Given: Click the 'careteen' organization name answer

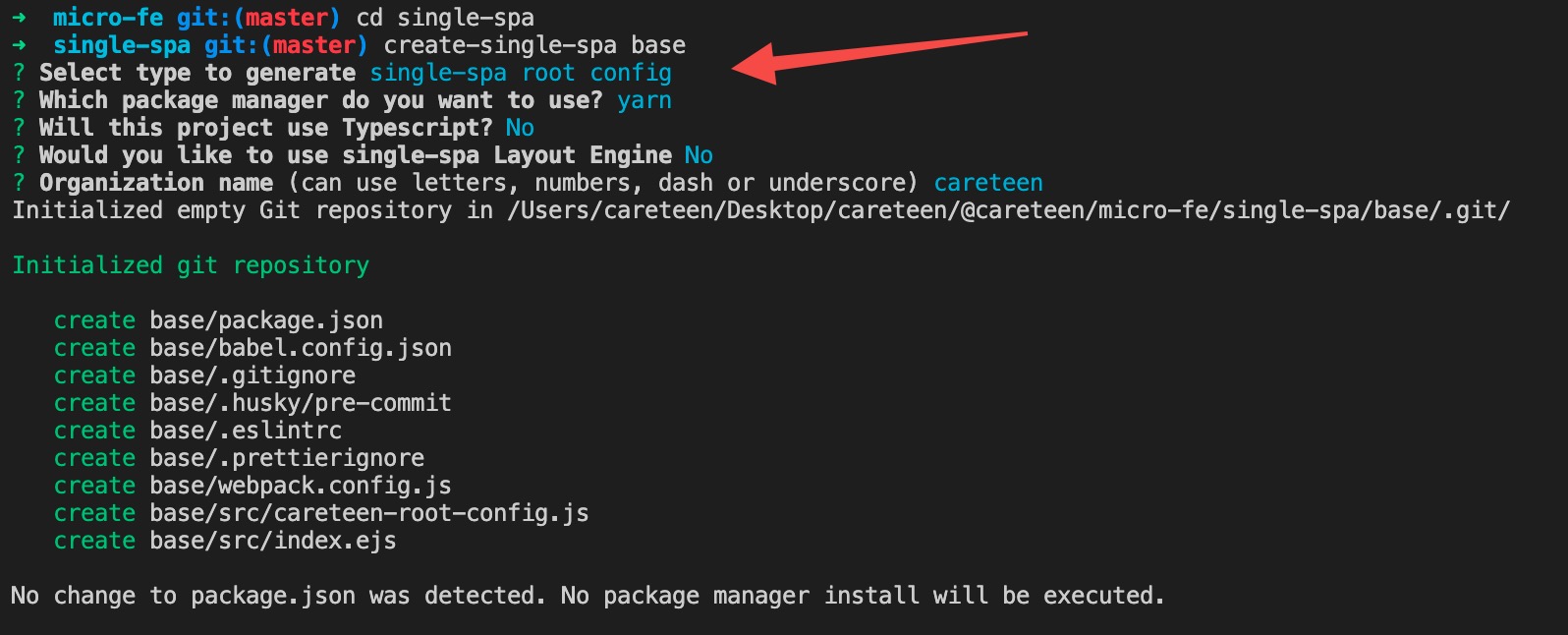Looking at the screenshot, I should (988, 183).
